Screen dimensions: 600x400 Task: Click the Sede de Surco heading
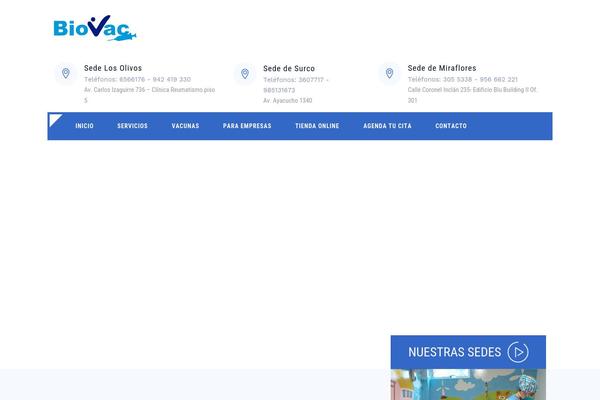(x=289, y=69)
